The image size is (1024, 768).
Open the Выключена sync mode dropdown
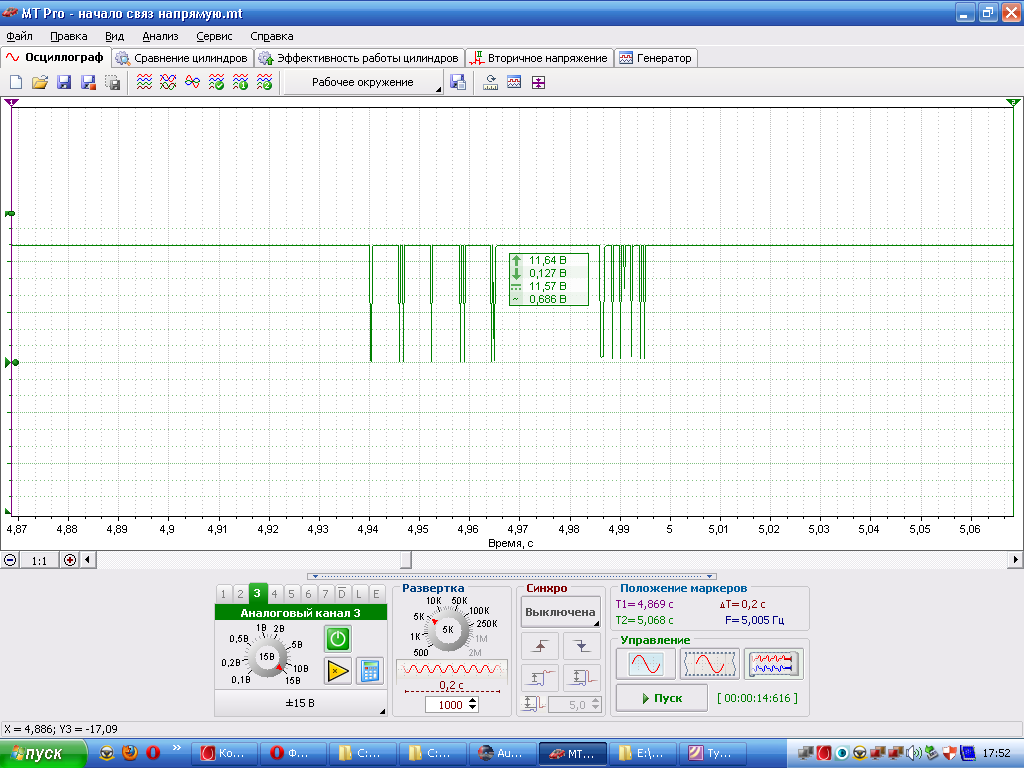[560, 613]
